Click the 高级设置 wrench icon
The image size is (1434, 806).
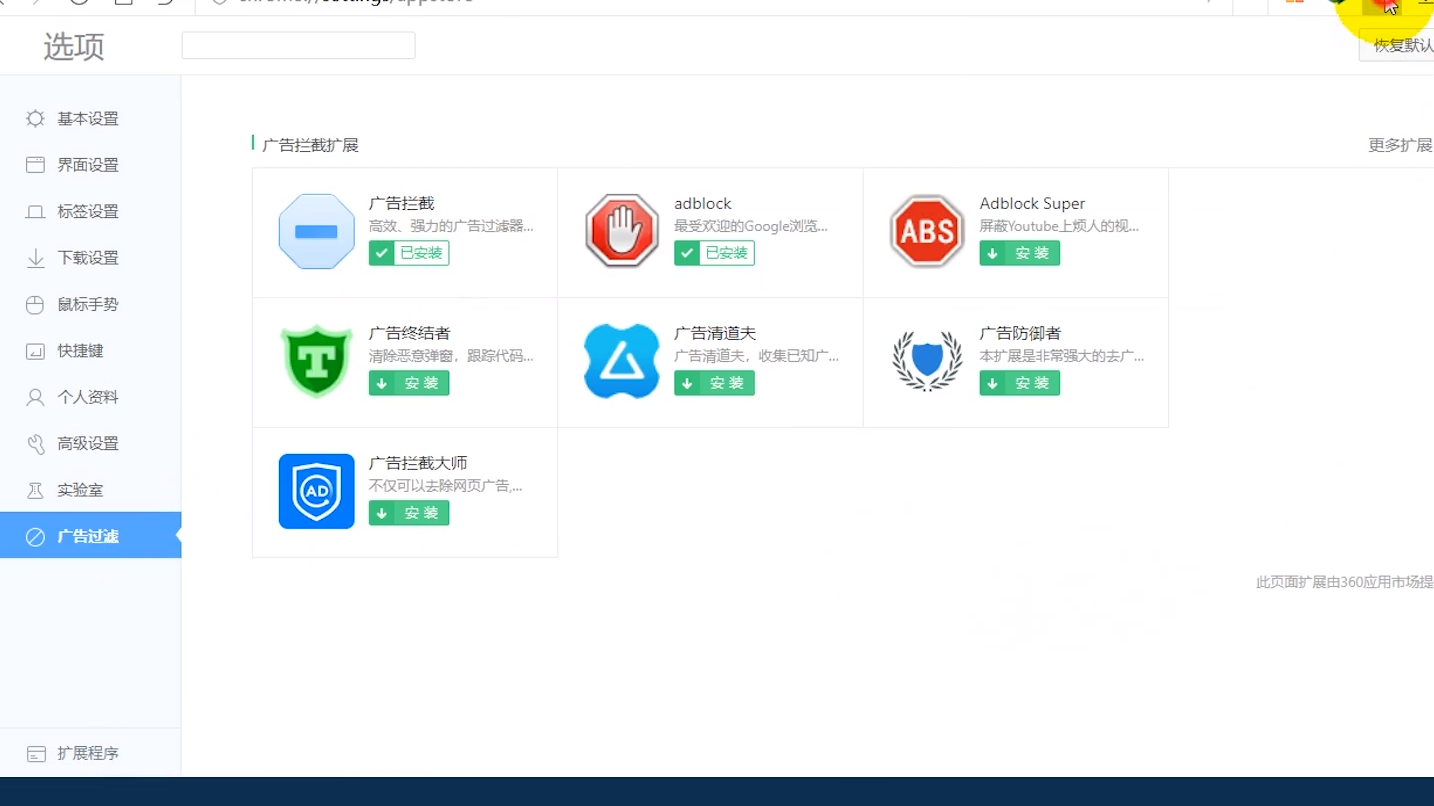(x=35, y=444)
